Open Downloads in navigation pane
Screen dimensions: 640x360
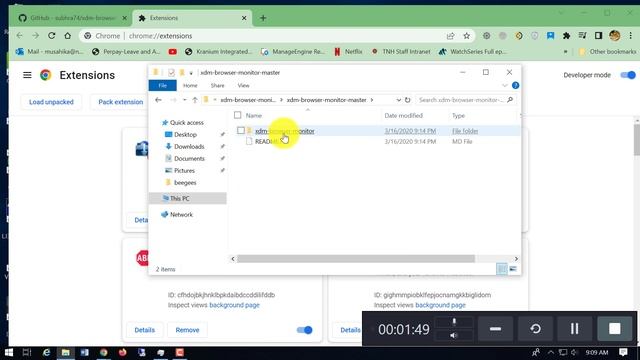tap(189, 147)
